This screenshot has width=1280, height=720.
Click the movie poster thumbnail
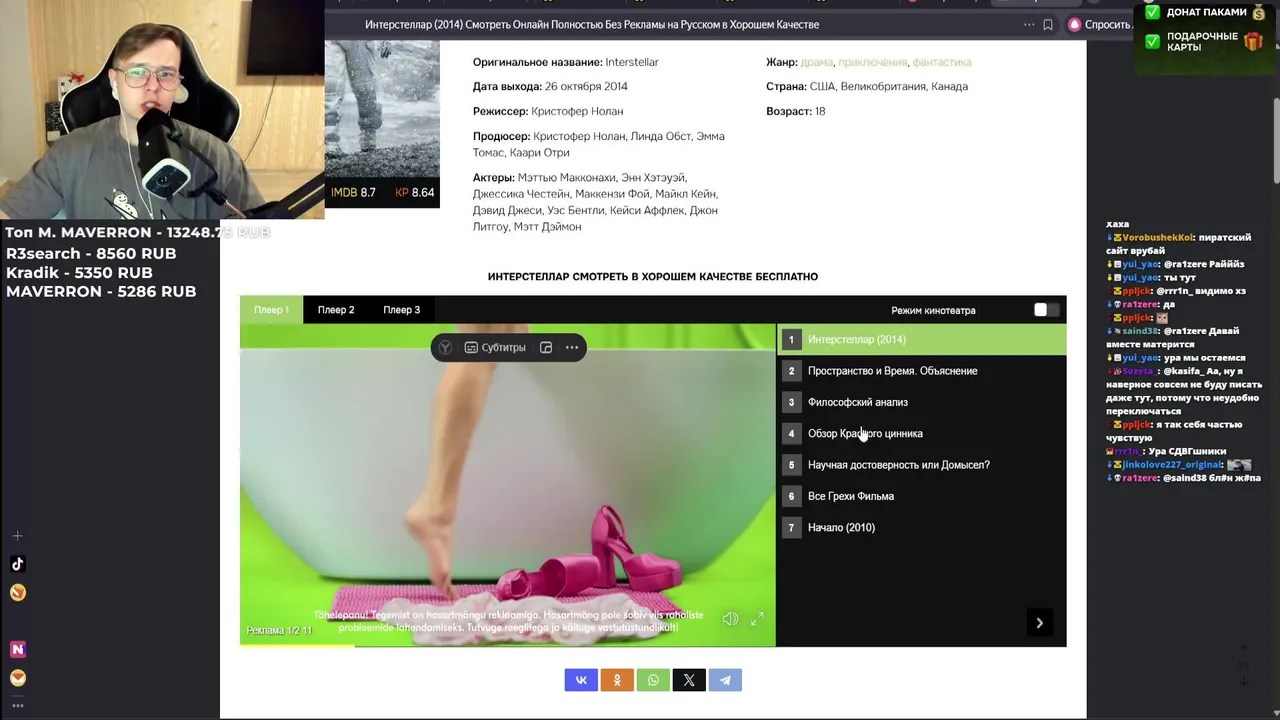[382, 123]
